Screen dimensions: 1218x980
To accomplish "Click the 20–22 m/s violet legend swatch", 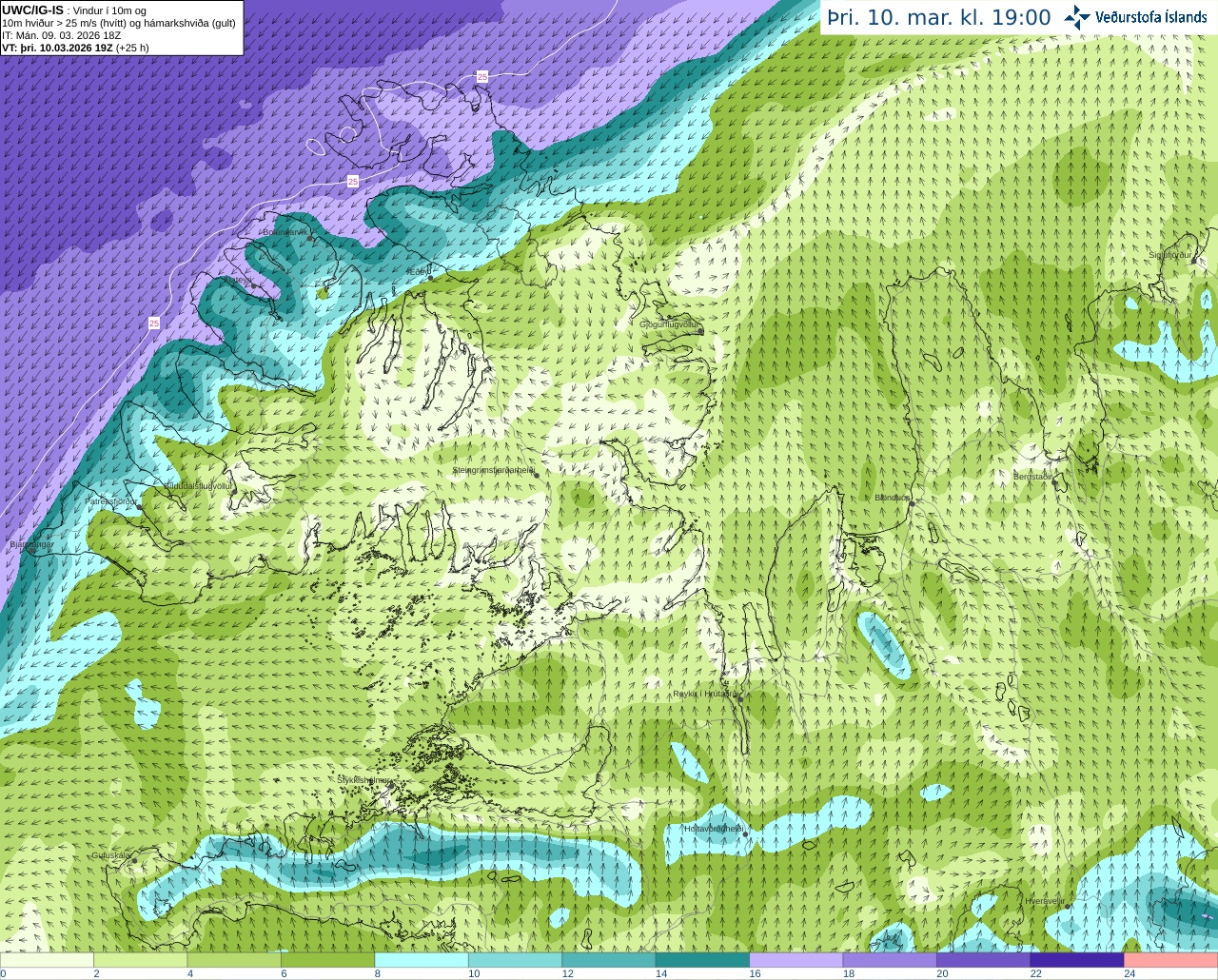I will (x=984, y=960).
